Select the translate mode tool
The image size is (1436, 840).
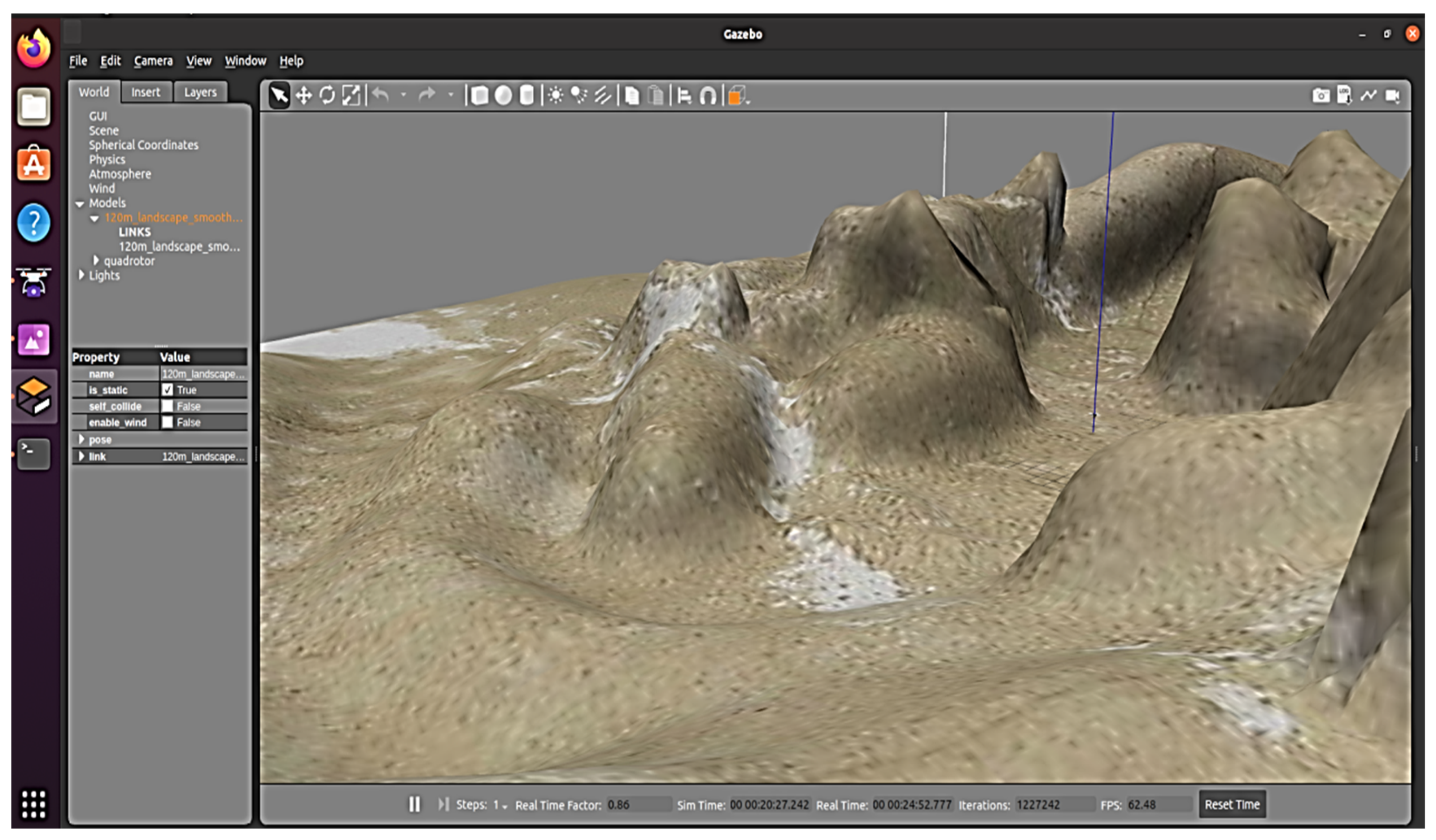coord(304,96)
